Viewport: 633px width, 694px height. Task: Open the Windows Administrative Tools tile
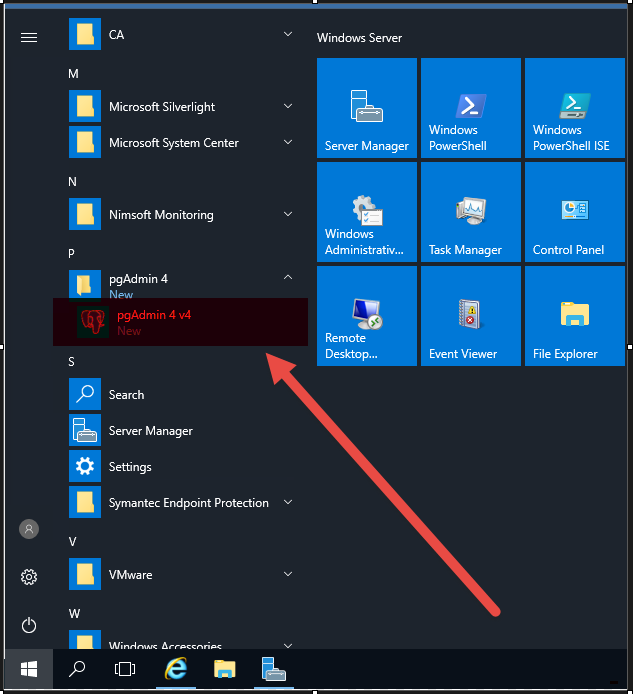tap(367, 212)
